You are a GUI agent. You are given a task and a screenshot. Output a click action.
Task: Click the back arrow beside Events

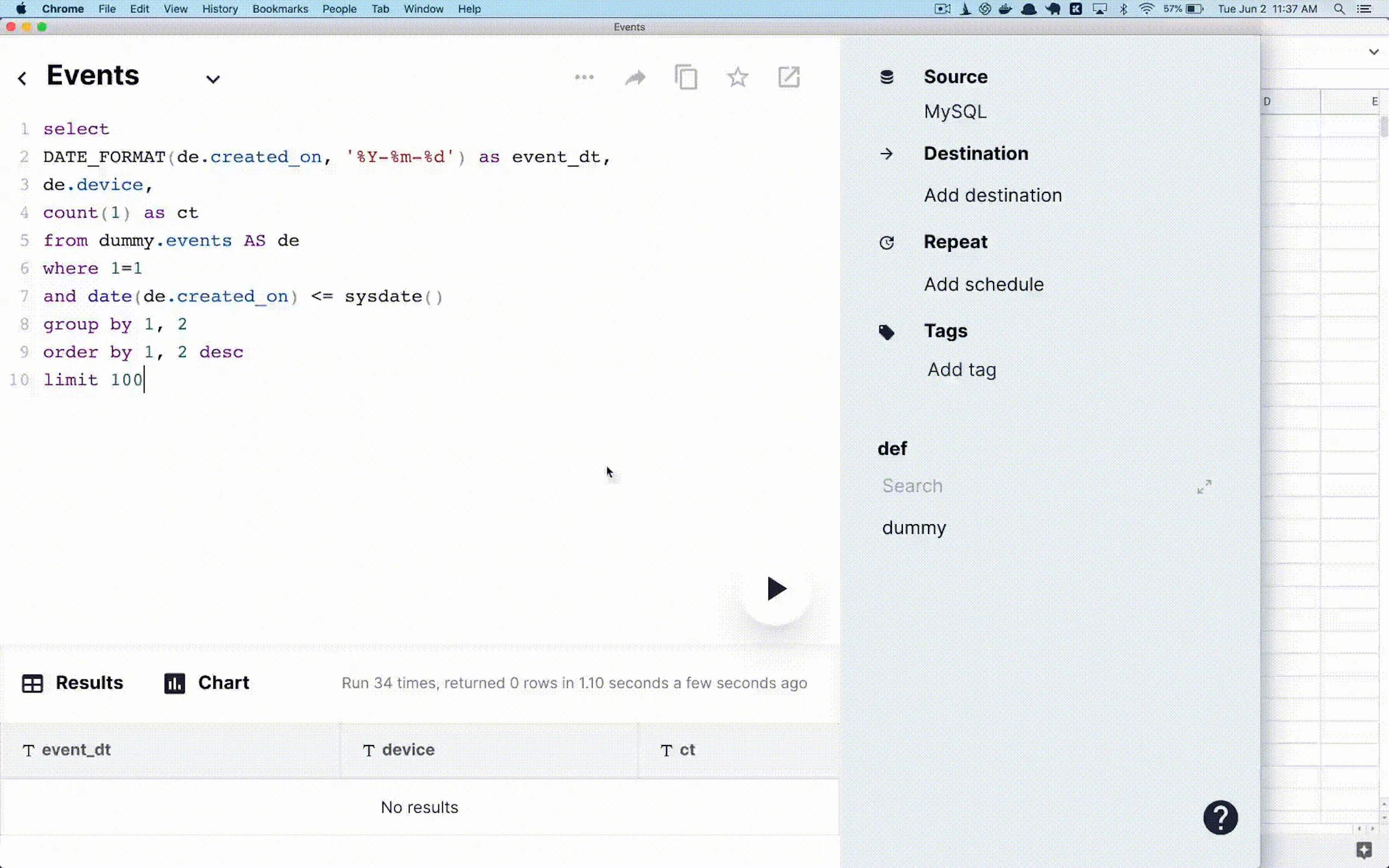click(22, 78)
